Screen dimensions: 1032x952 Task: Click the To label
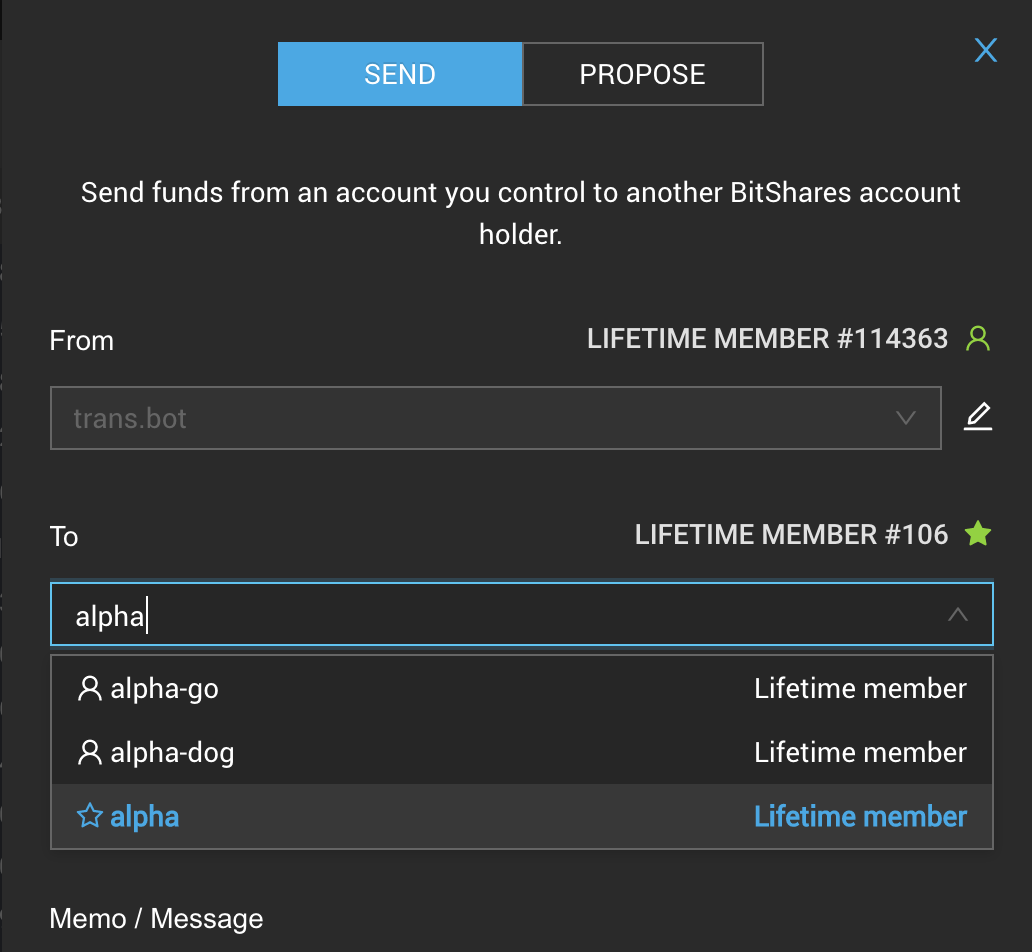(64, 537)
